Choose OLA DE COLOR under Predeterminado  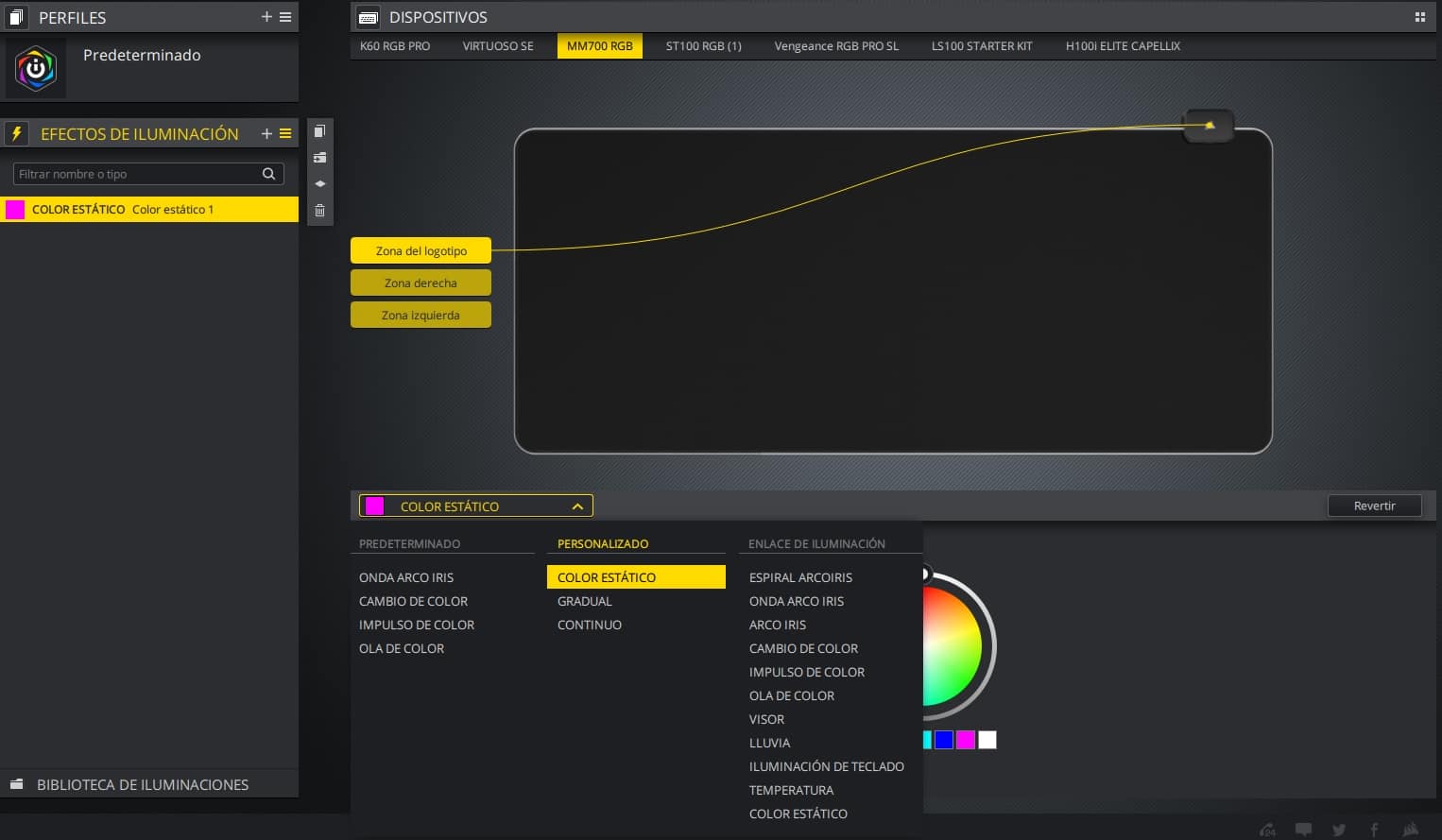(402, 648)
